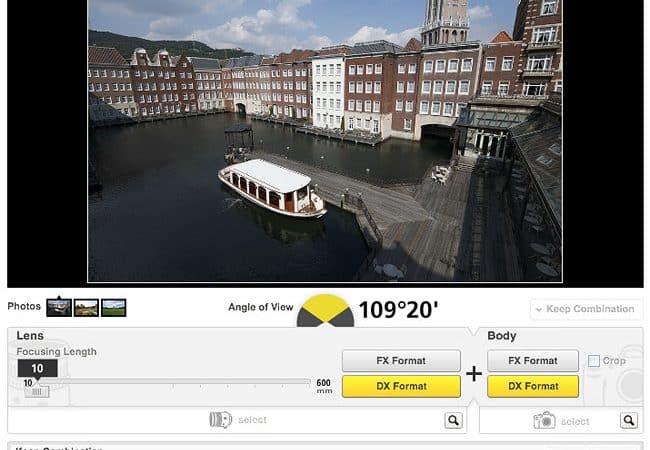This screenshot has height=450, width=650.
Task: Search for a camera body with magnifier icon
Action: pos(629,421)
